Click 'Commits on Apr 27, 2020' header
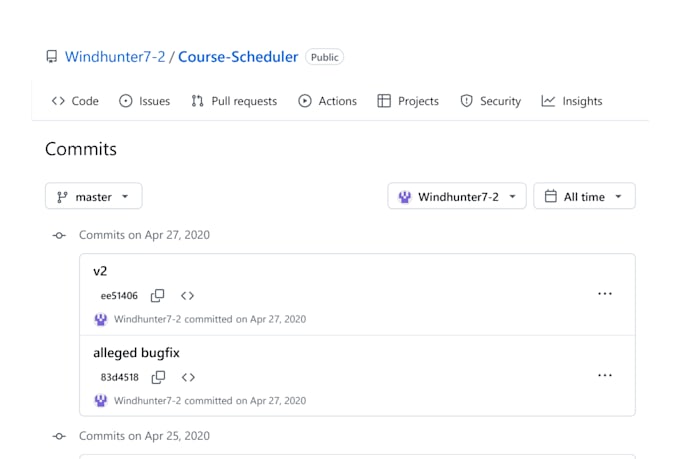Viewport: 680px width, 459px height. [144, 235]
